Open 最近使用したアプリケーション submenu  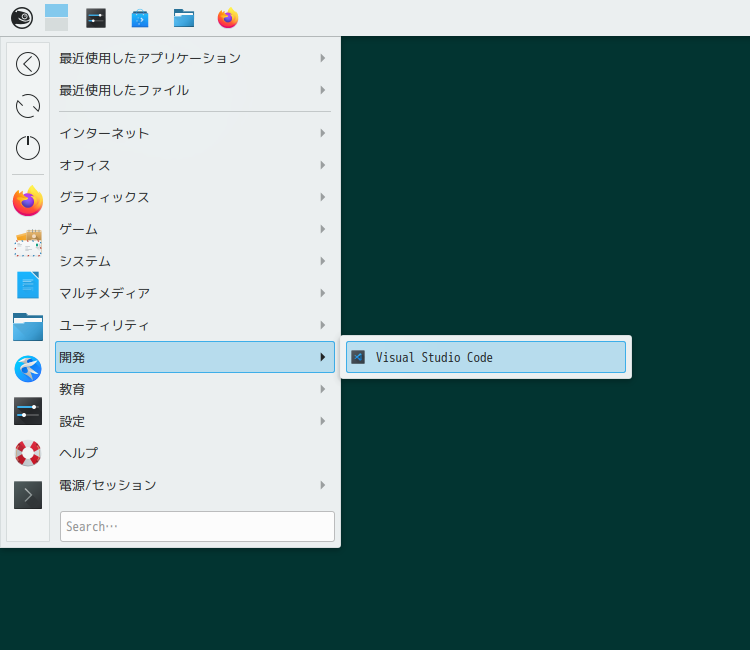pos(195,58)
